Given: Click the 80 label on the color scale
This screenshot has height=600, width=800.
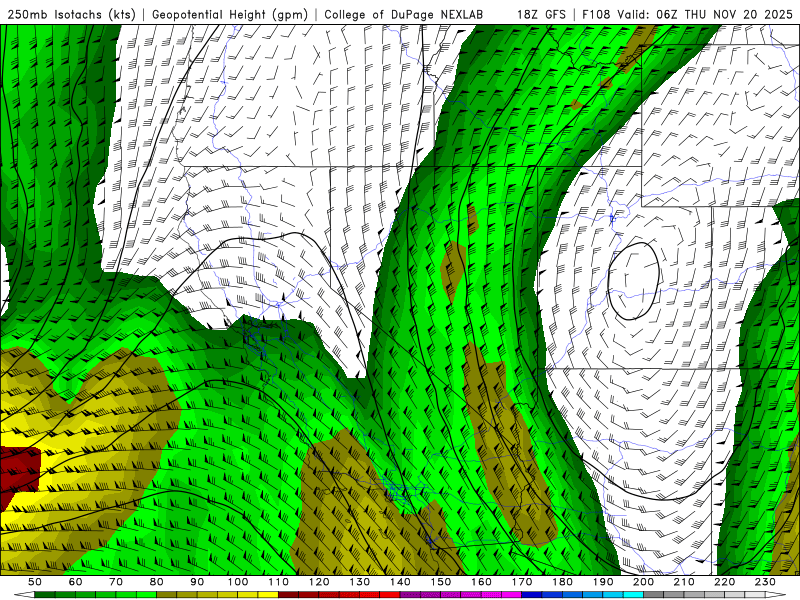Looking at the screenshot, I should point(157,582).
